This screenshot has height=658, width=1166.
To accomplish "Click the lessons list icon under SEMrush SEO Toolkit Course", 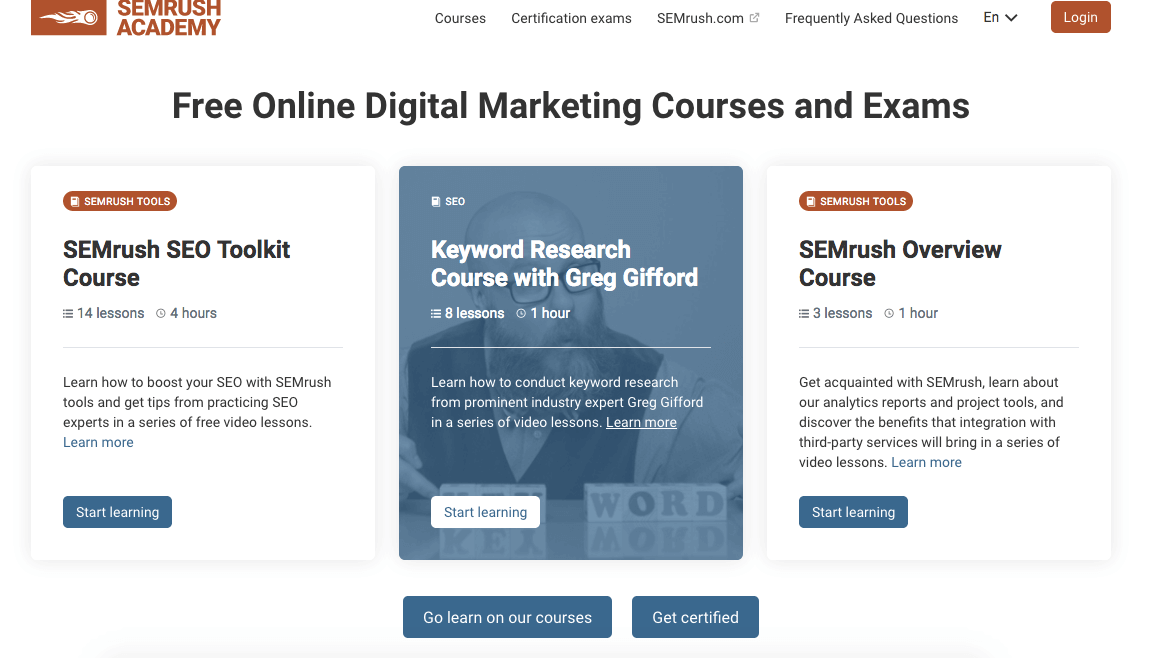I will (x=67, y=313).
